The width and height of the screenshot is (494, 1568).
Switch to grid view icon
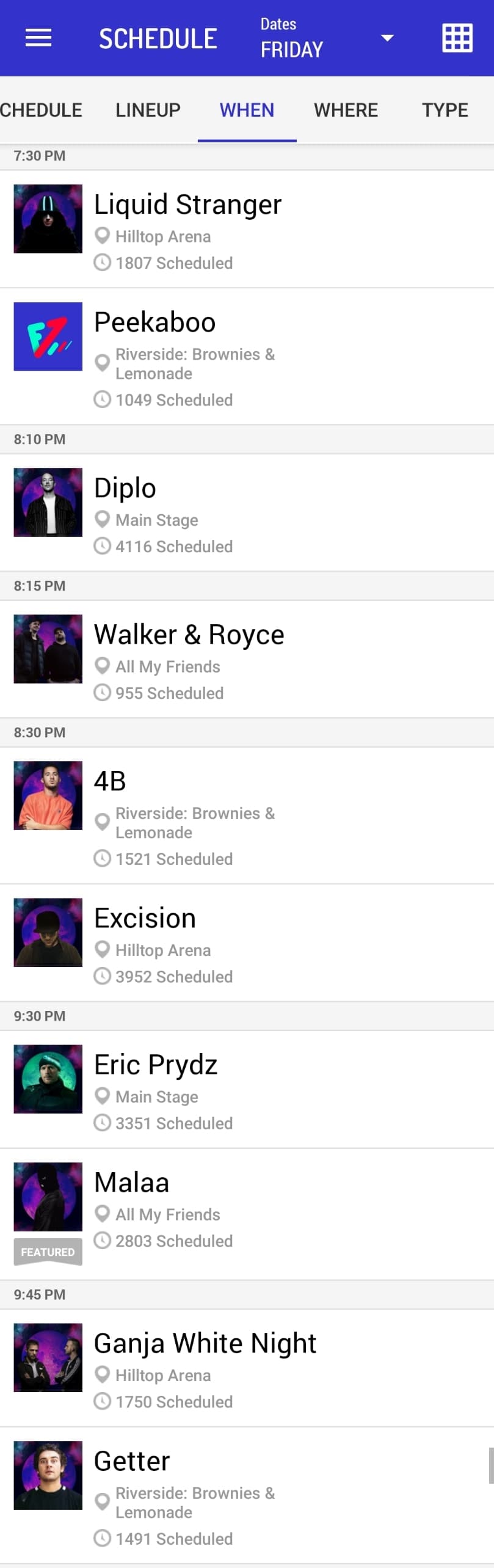[x=457, y=38]
